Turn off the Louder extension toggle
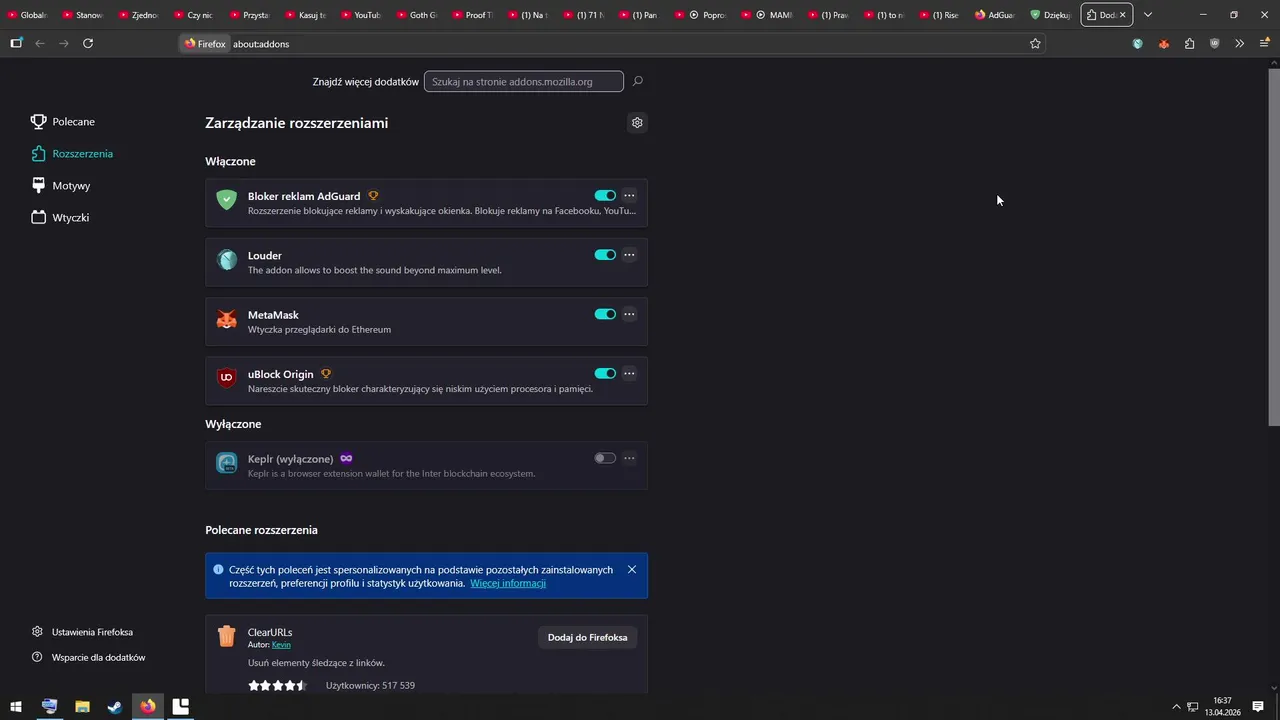Screen dimensions: 1280x720 [605, 255]
